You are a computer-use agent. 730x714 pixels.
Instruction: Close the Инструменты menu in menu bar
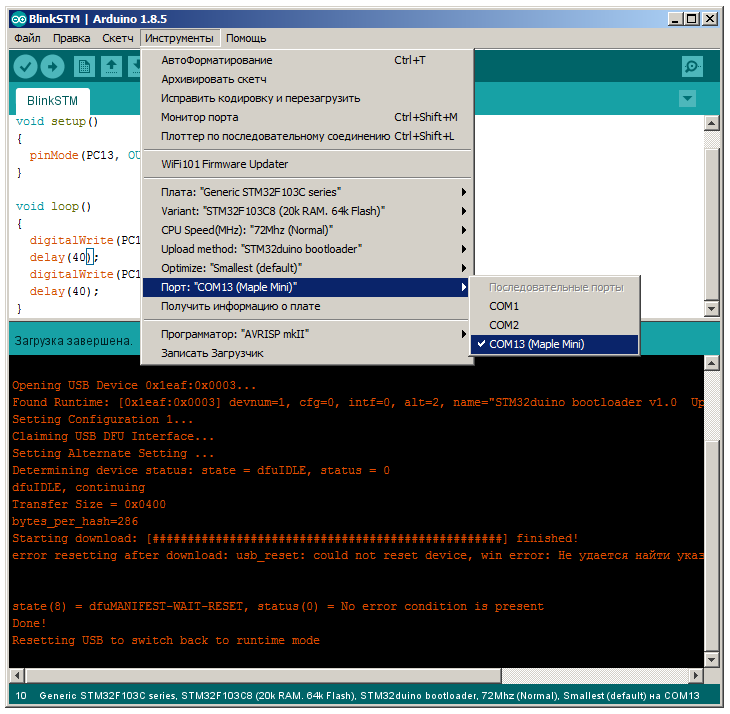point(179,38)
